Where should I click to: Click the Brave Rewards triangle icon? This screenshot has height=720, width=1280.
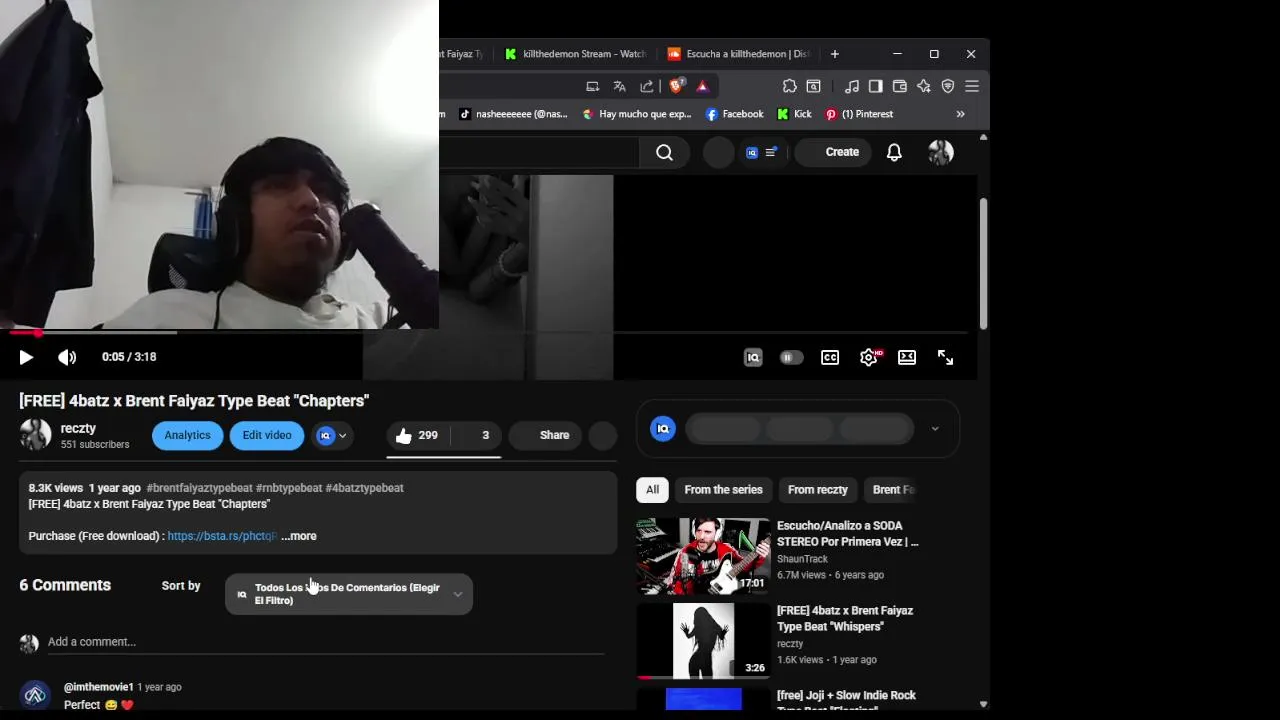click(702, 86)
